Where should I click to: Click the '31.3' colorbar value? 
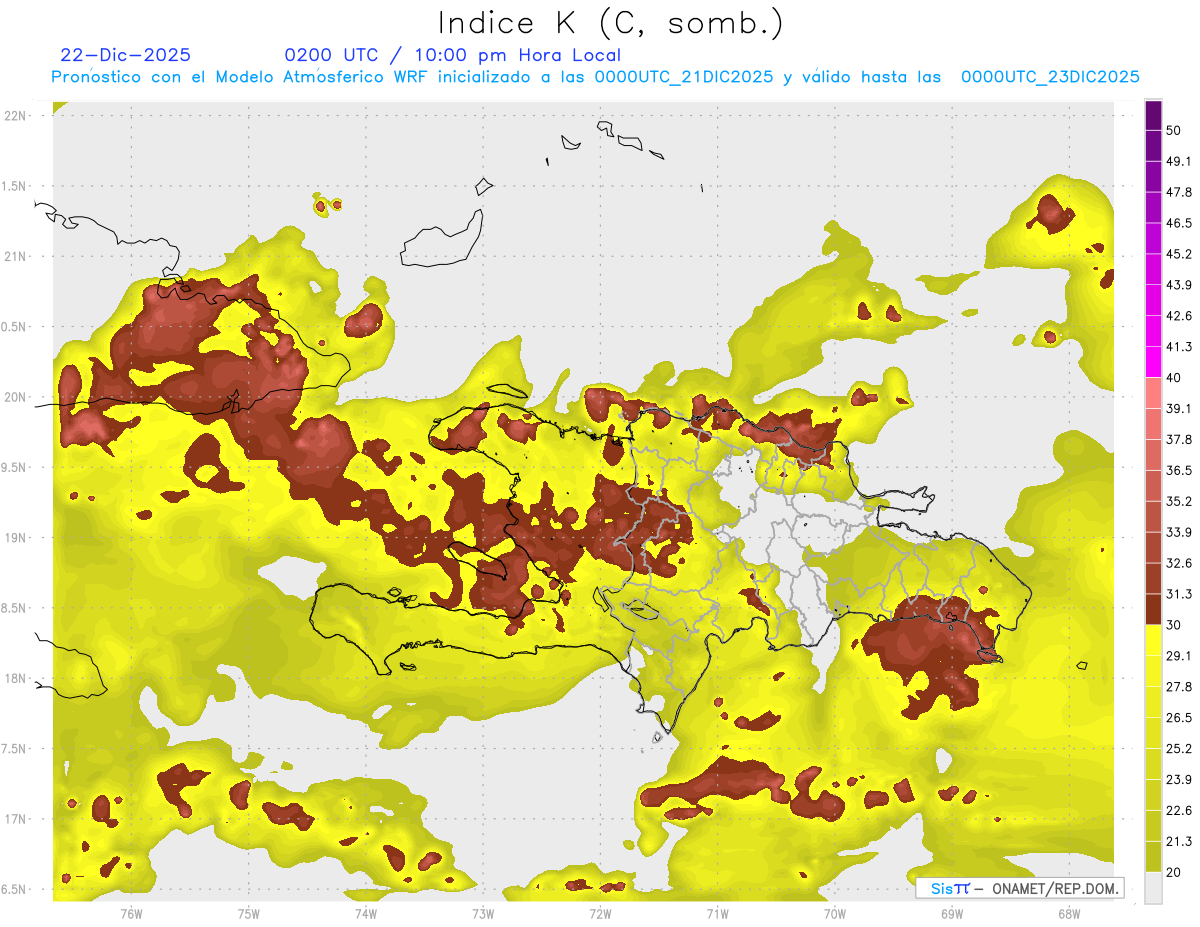pos(1179,594)
